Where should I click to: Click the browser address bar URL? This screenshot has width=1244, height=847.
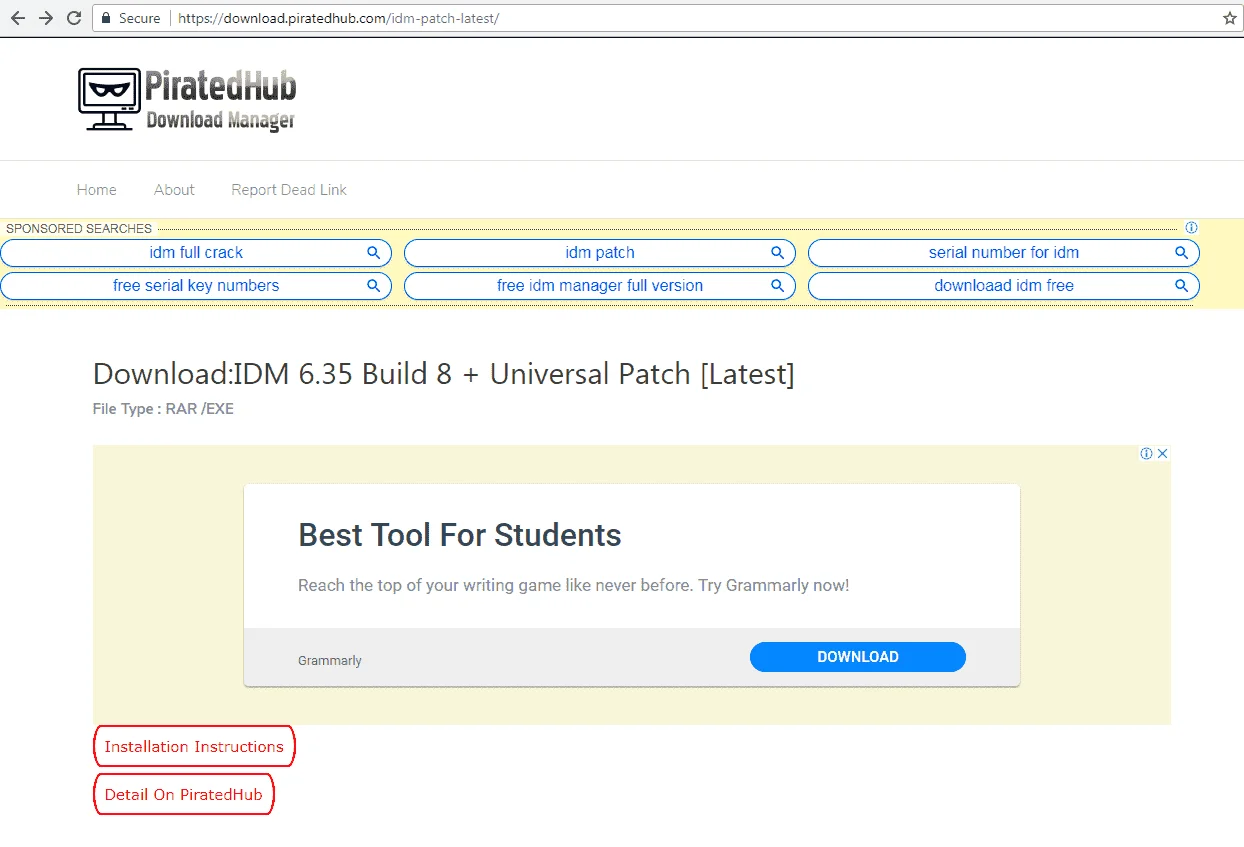[x=338, y=18]
